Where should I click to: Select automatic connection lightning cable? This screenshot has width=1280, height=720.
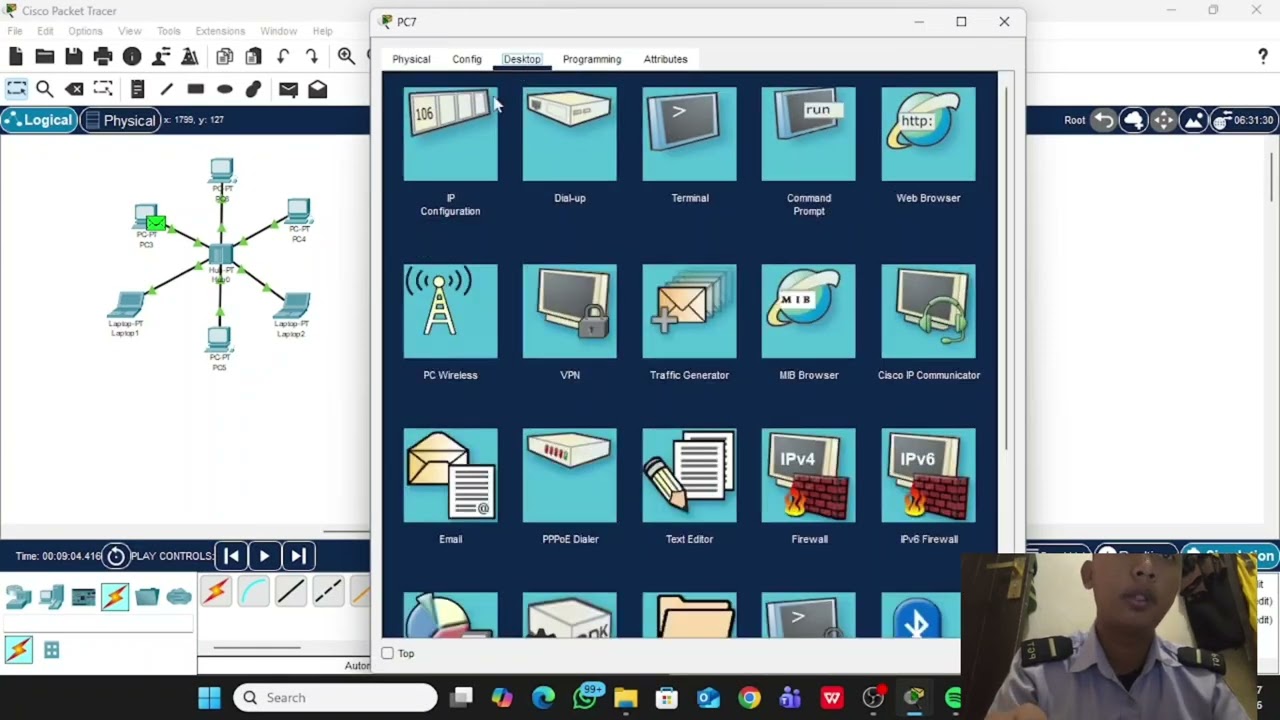pyautogui.click(x=216, y=592)
